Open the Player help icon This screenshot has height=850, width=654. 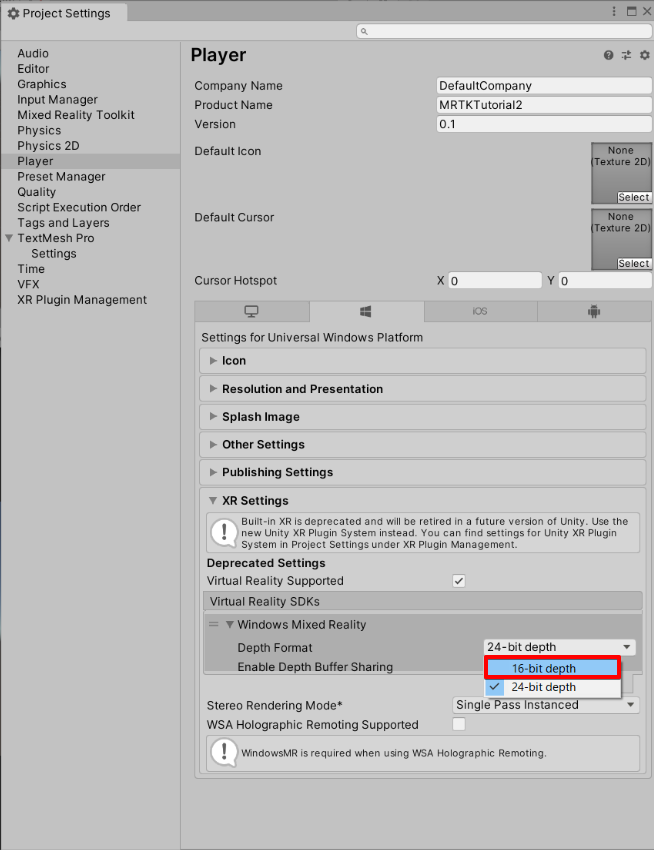point(608,55)
